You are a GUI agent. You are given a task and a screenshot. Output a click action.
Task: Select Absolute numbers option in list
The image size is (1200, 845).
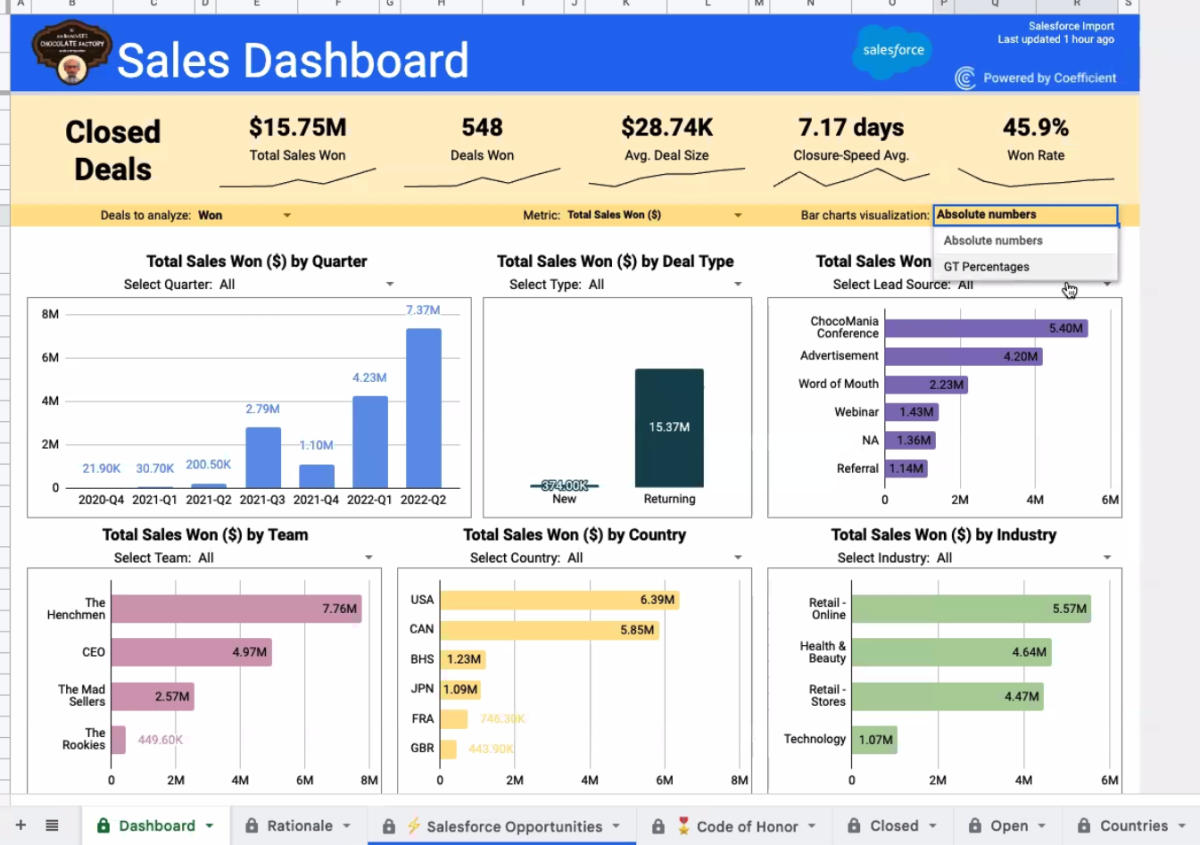[x=993, y=241]
